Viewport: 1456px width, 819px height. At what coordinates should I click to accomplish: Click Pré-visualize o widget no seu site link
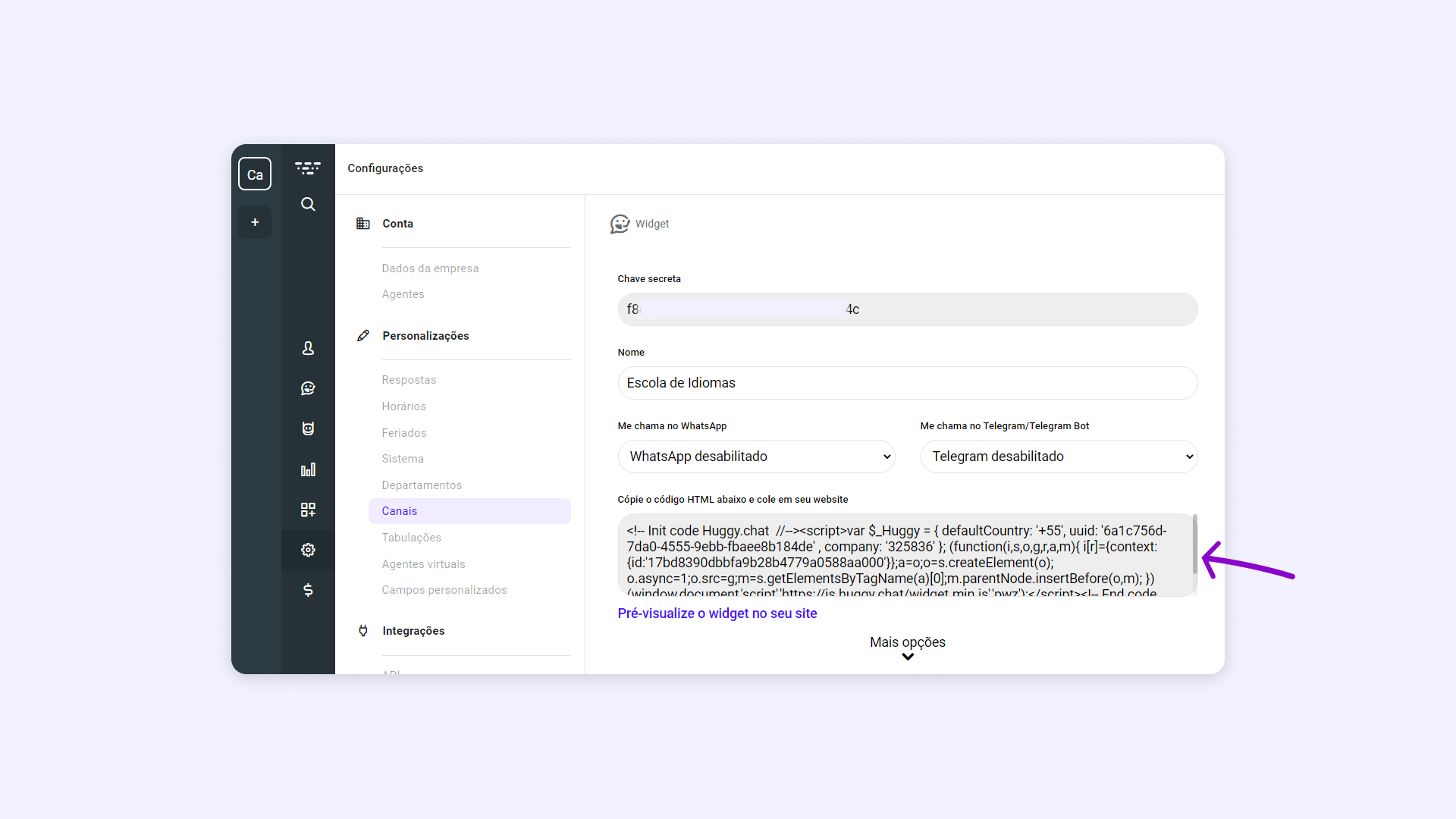[x=717, y=613]
